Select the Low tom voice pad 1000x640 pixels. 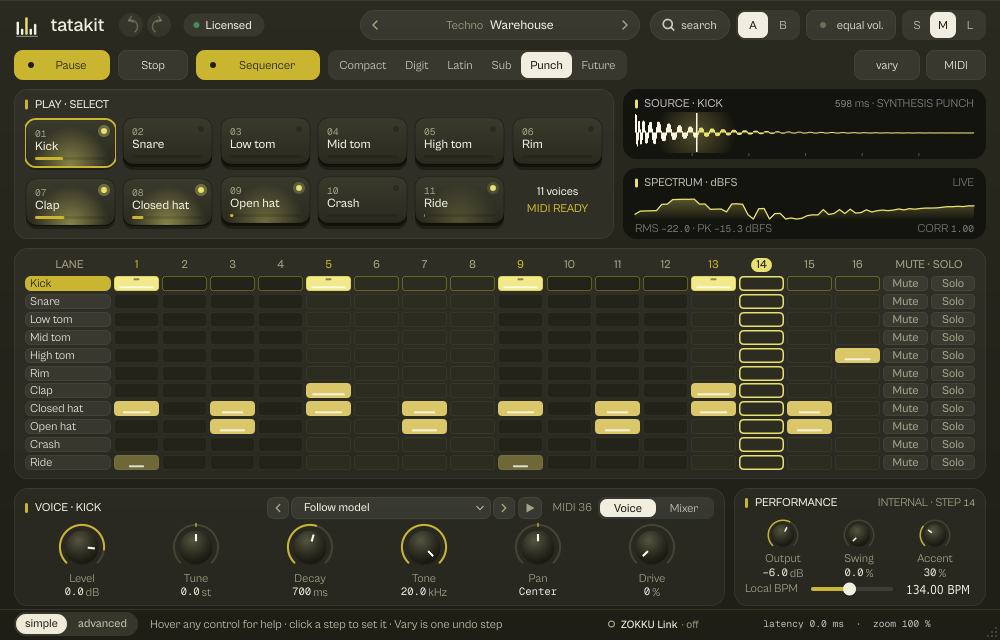(265, 143)
